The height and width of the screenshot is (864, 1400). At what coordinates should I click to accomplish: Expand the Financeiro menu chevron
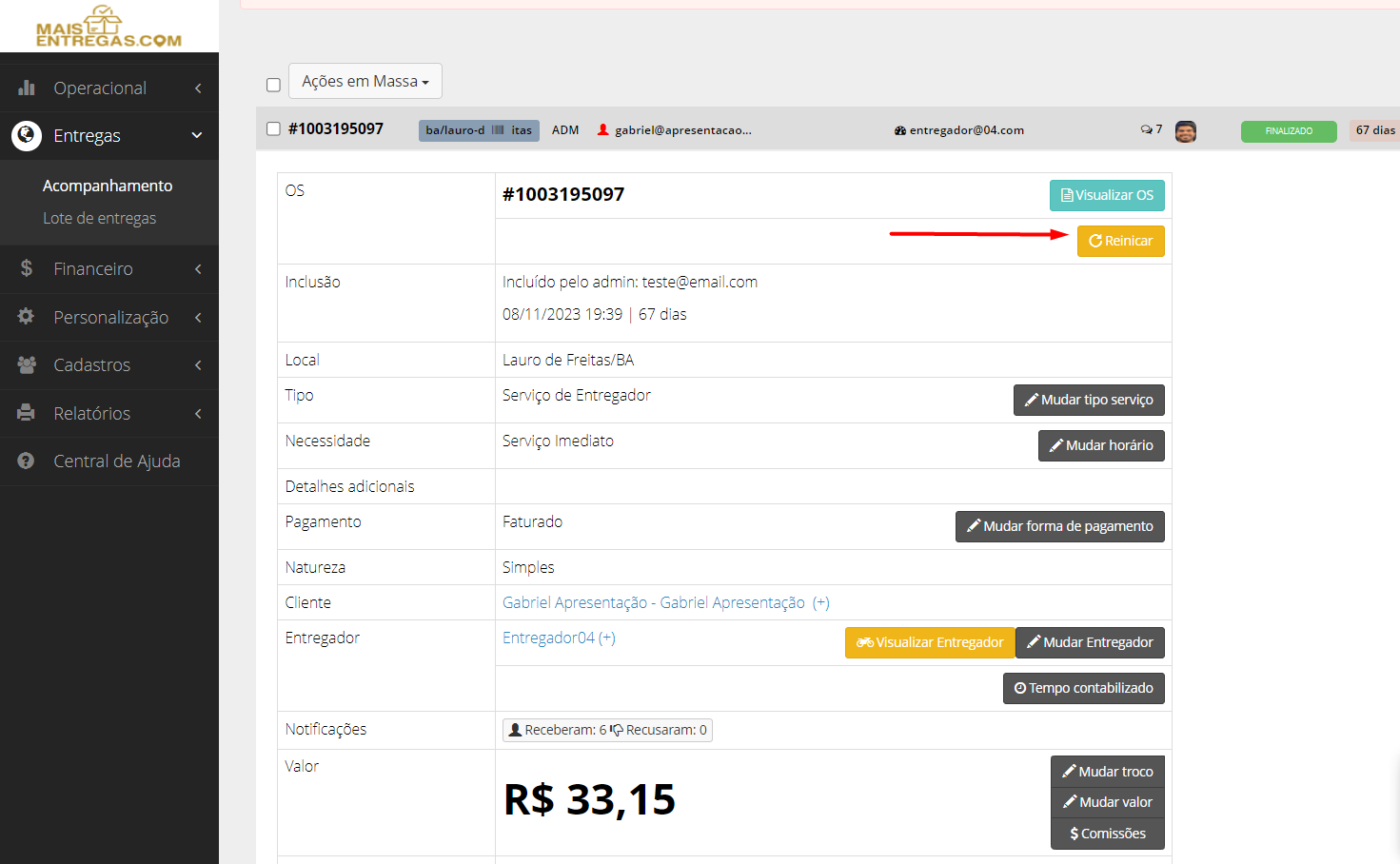pyautogui.click(x=198, y=268)
